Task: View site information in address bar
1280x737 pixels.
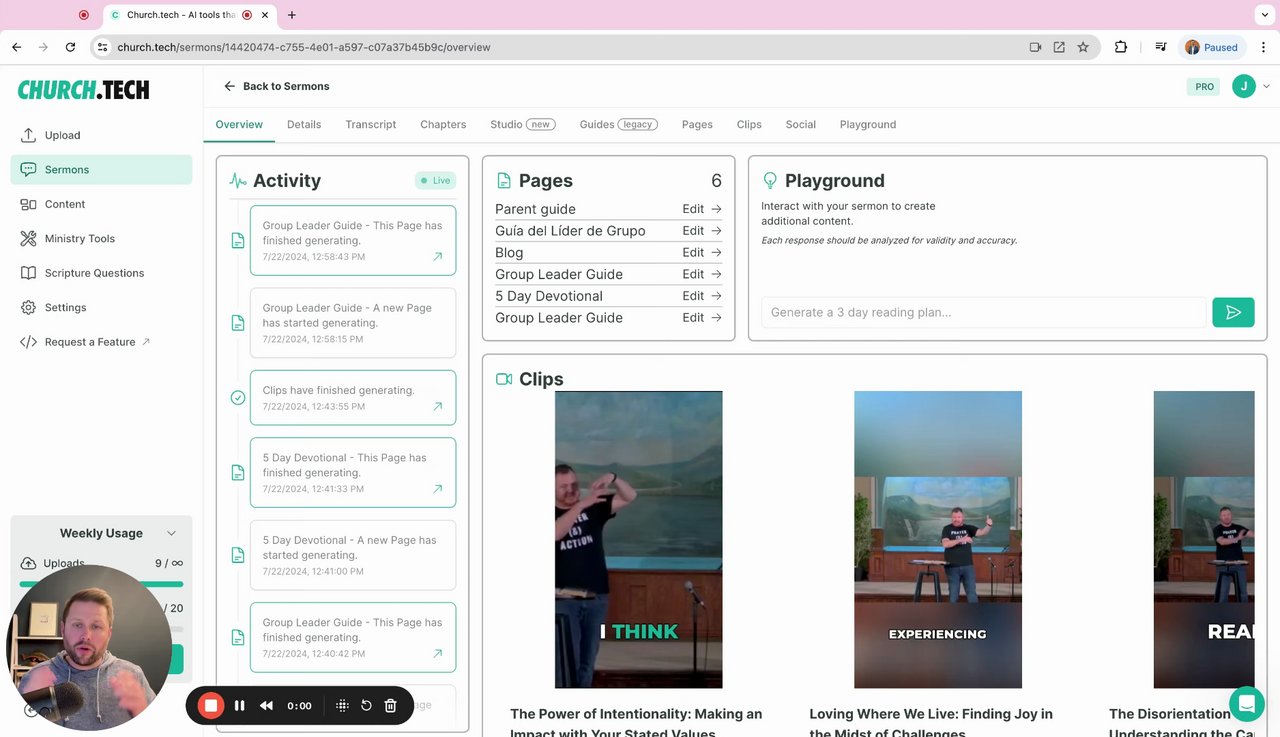Action: point(102,47)
